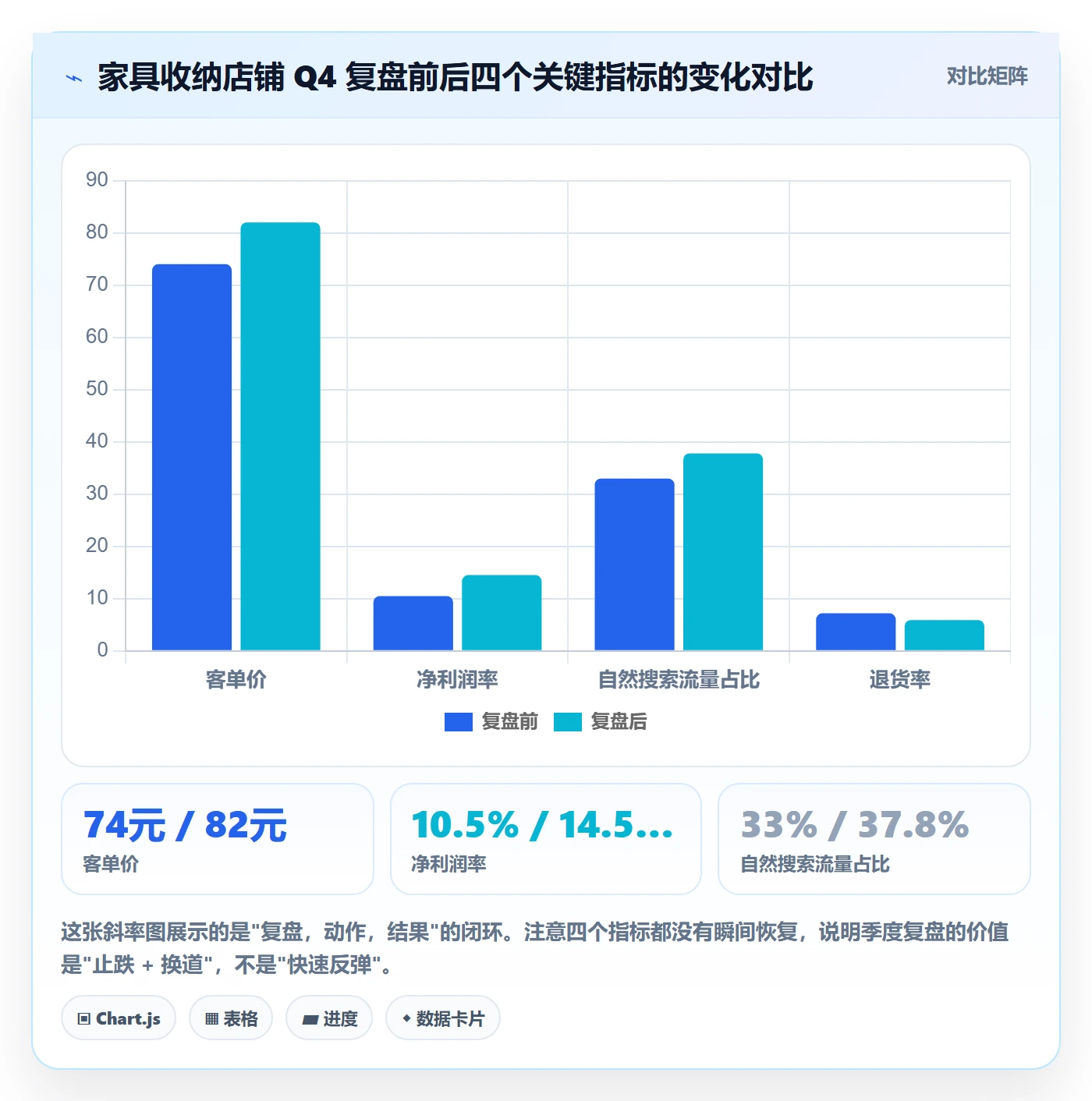Select the 表格 tag chip
Image resolution: width=1092 pixels, height=1101 pixels.
231,1018
